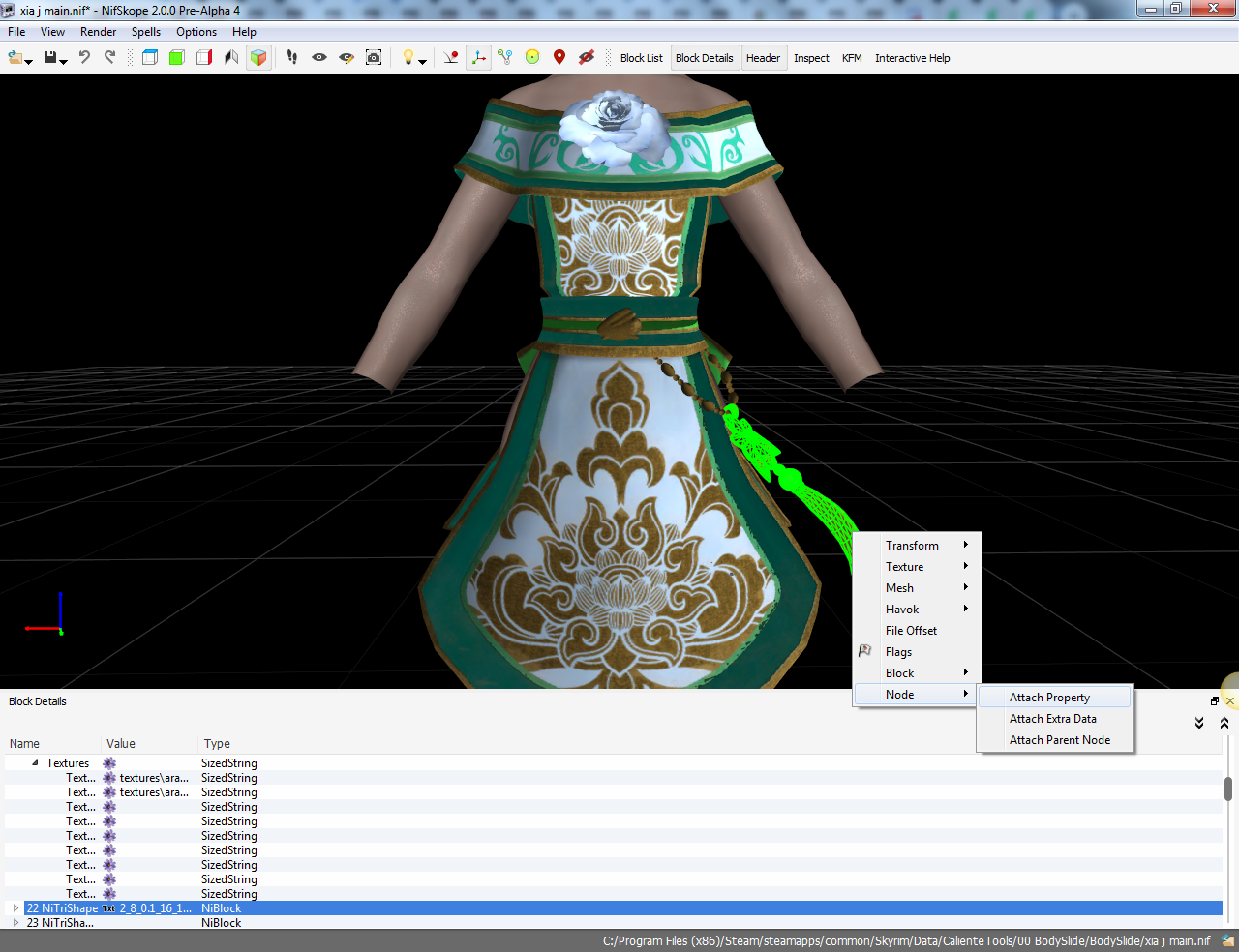Viewport: 1239px width, 952px height.
Task: Click the Load file folder icon
Action: [x=15, y=58]
